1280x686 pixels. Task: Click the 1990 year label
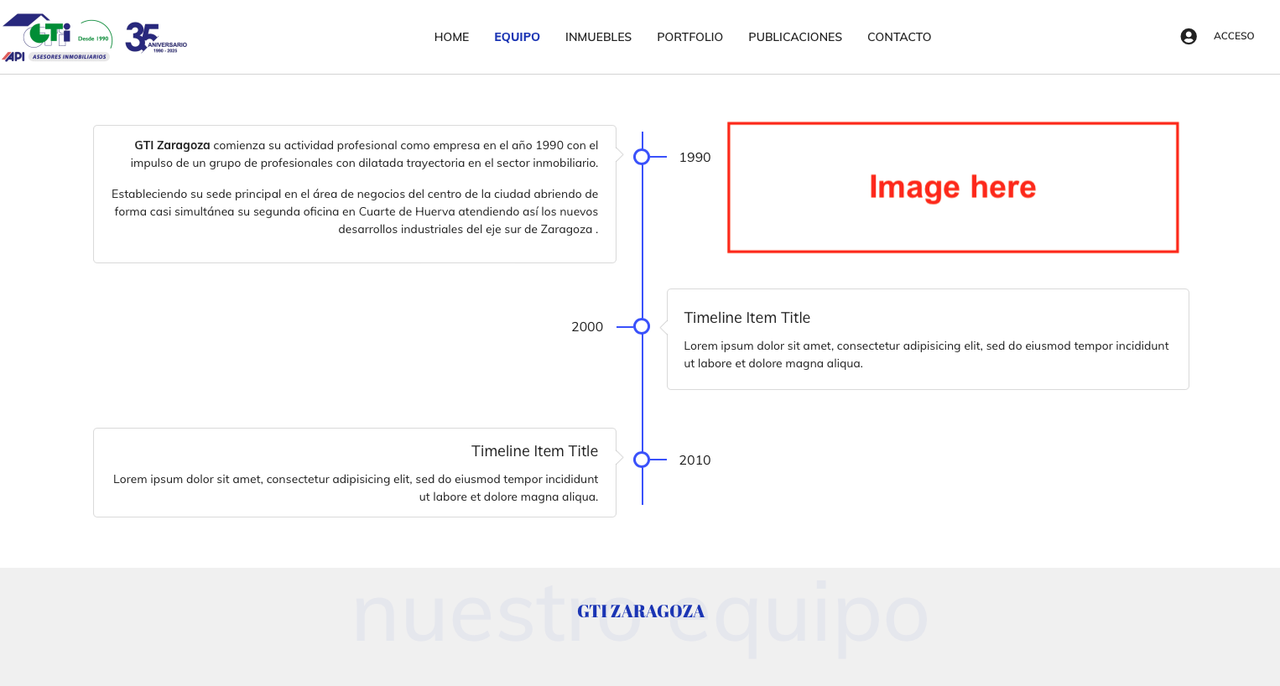tap(695, 157)
